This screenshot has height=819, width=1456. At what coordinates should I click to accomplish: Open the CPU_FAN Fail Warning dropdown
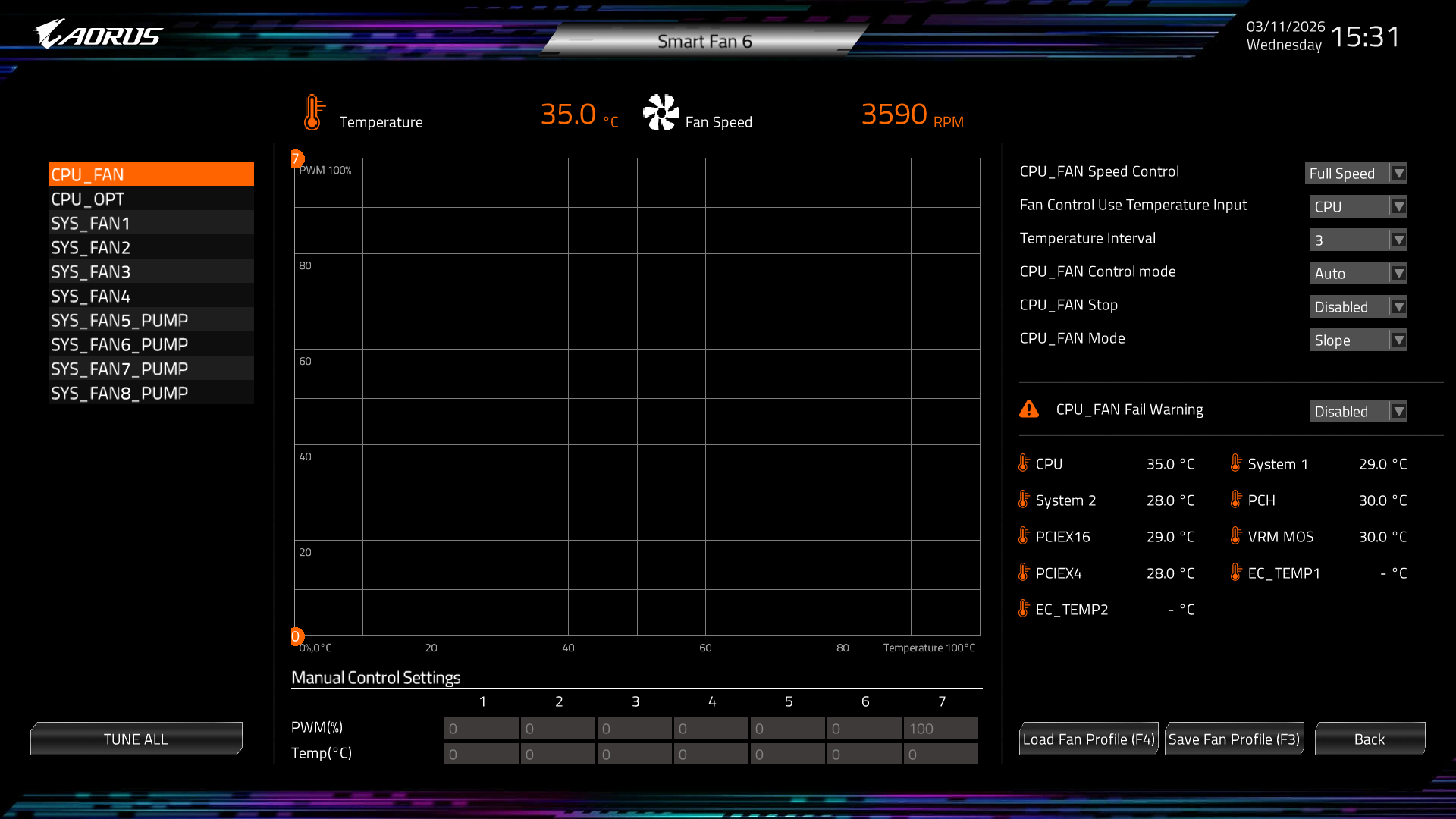(x=1358, y=411)
